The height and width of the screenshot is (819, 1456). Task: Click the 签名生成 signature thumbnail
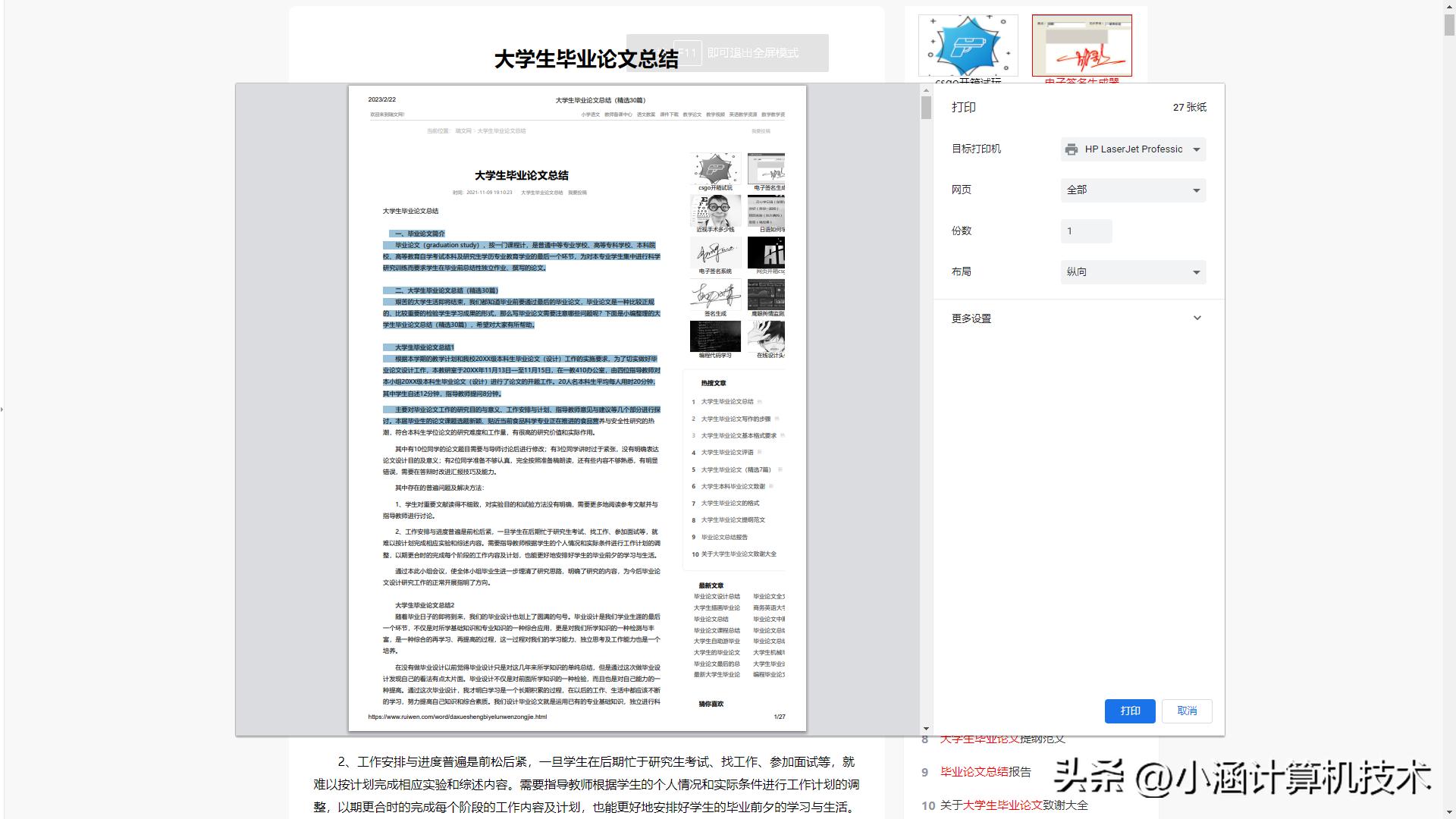click(x=715, y=296)
